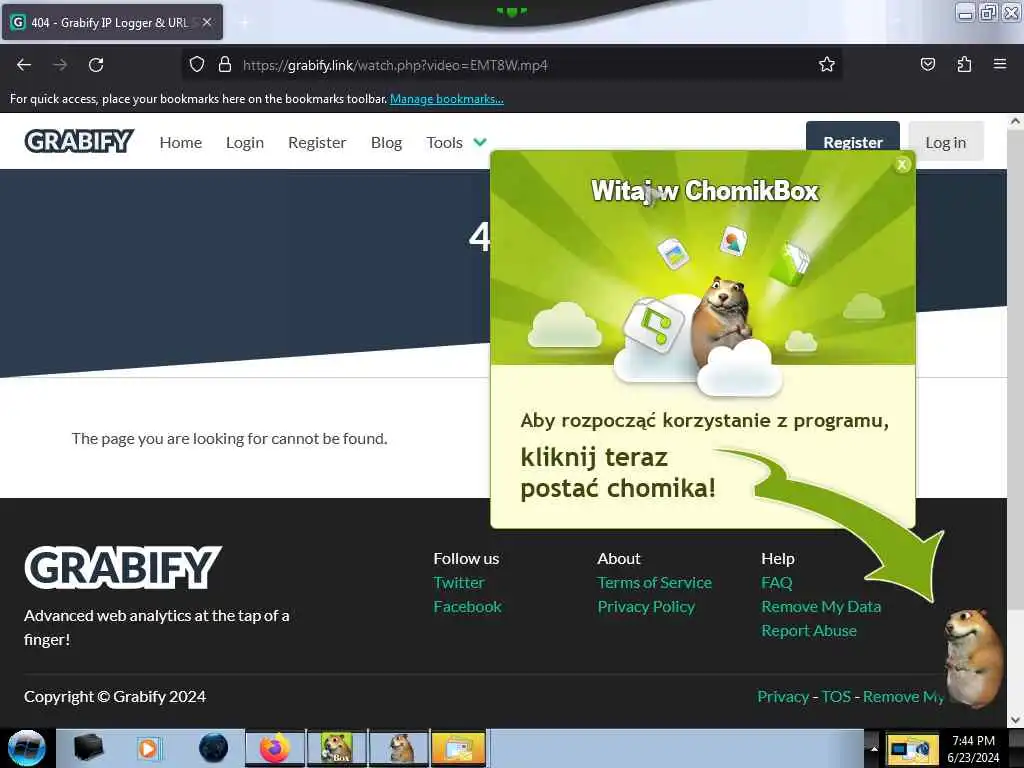The height and width of the screenshot is (768, 1024).
Task: Bookmark this page with the star
Action: [827, 64]
